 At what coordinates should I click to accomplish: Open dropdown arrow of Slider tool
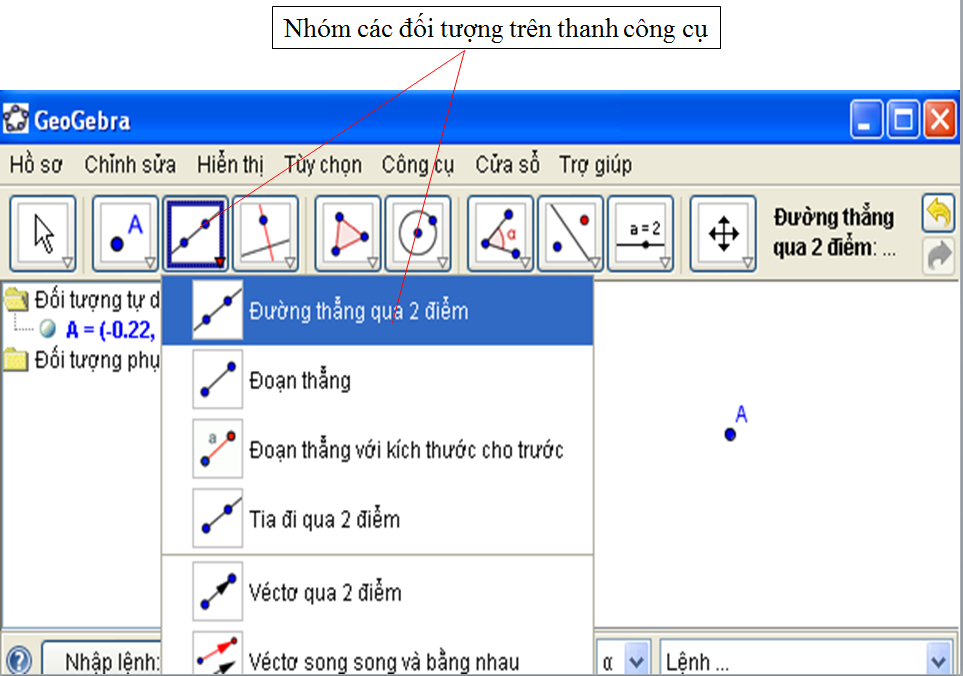[665, 263]
